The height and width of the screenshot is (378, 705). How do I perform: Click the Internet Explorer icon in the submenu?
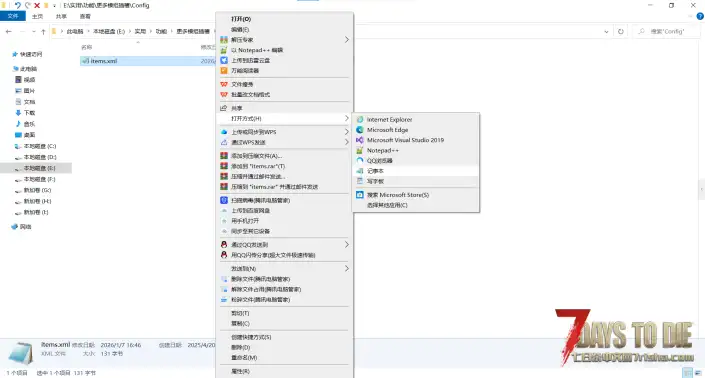point(360,120)
